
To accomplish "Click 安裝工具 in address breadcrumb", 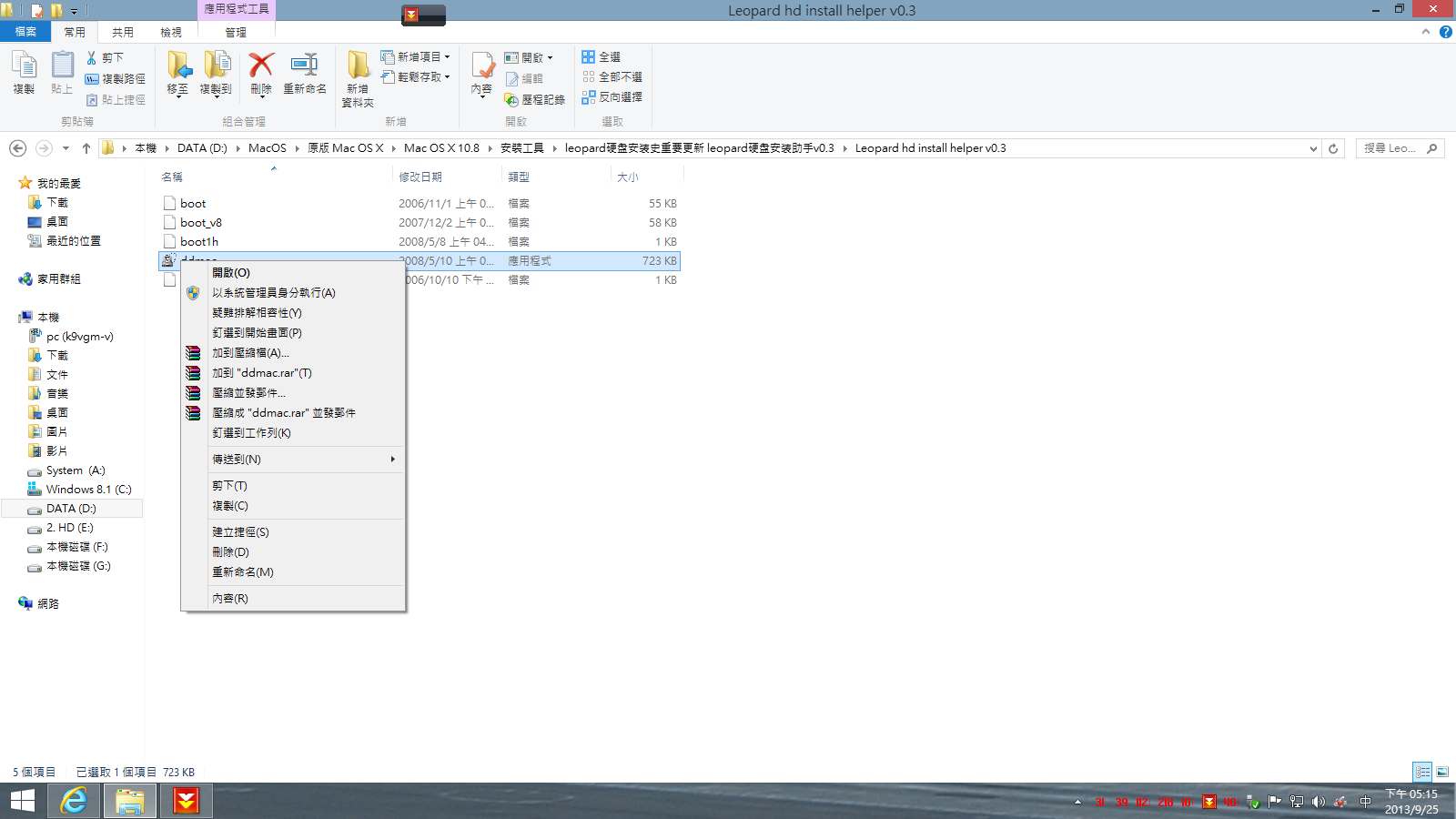I will 522,148.
